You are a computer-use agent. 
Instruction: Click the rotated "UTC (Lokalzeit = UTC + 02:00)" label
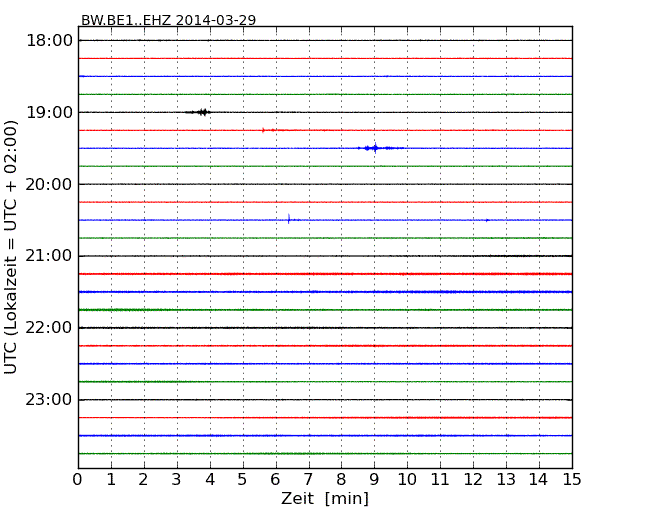point(11,247)
